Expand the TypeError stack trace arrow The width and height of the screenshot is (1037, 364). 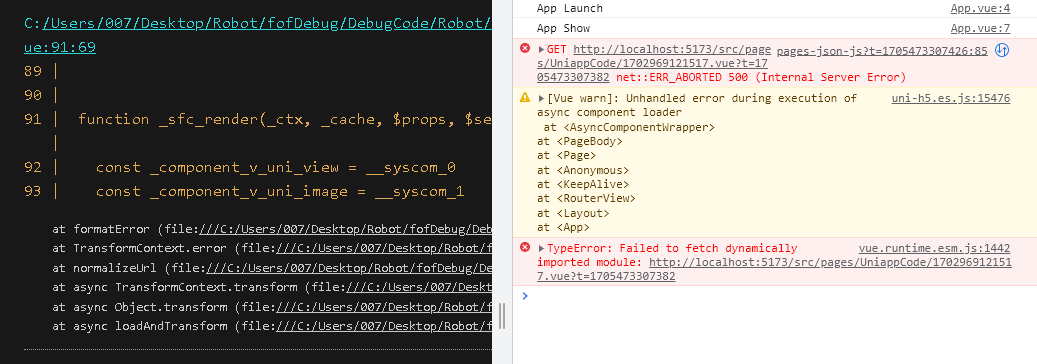coord(542,248)
